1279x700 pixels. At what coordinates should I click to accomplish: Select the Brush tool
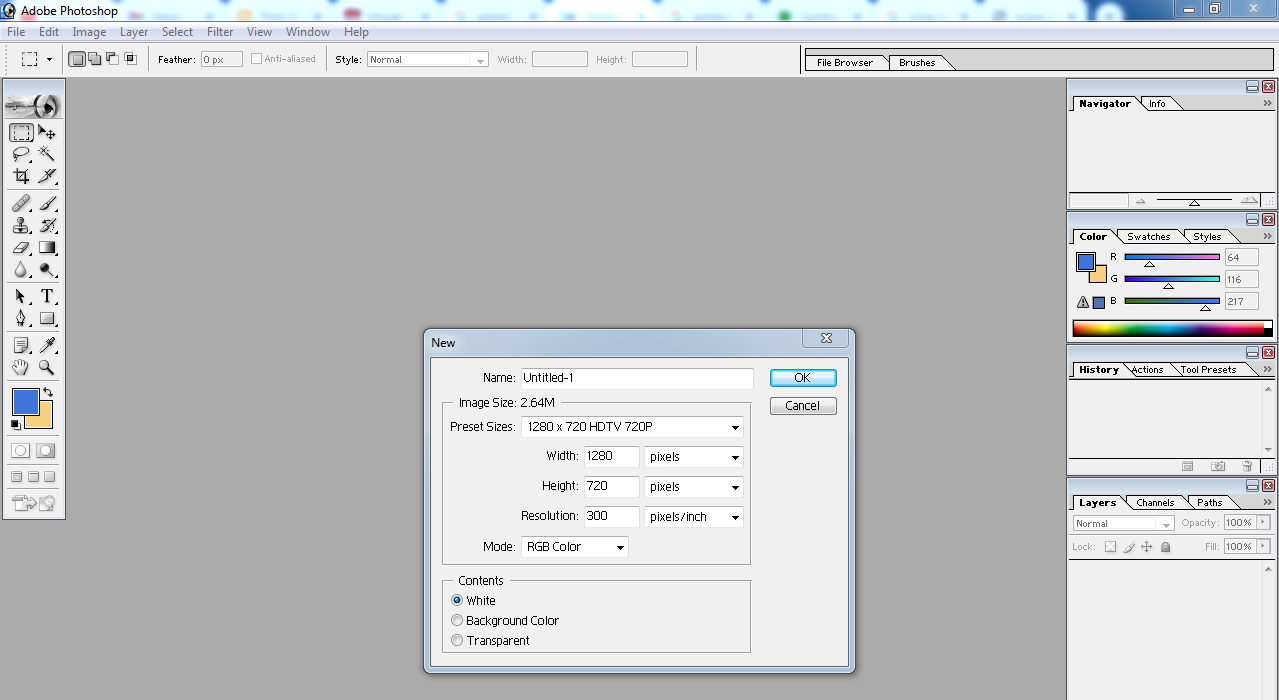tap(47, 204)
